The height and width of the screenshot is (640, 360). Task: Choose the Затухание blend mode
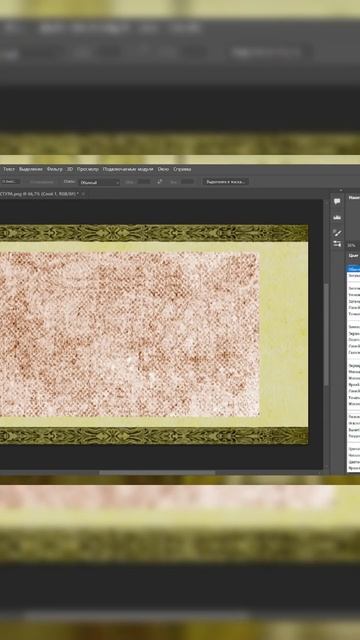click(353, 275)
